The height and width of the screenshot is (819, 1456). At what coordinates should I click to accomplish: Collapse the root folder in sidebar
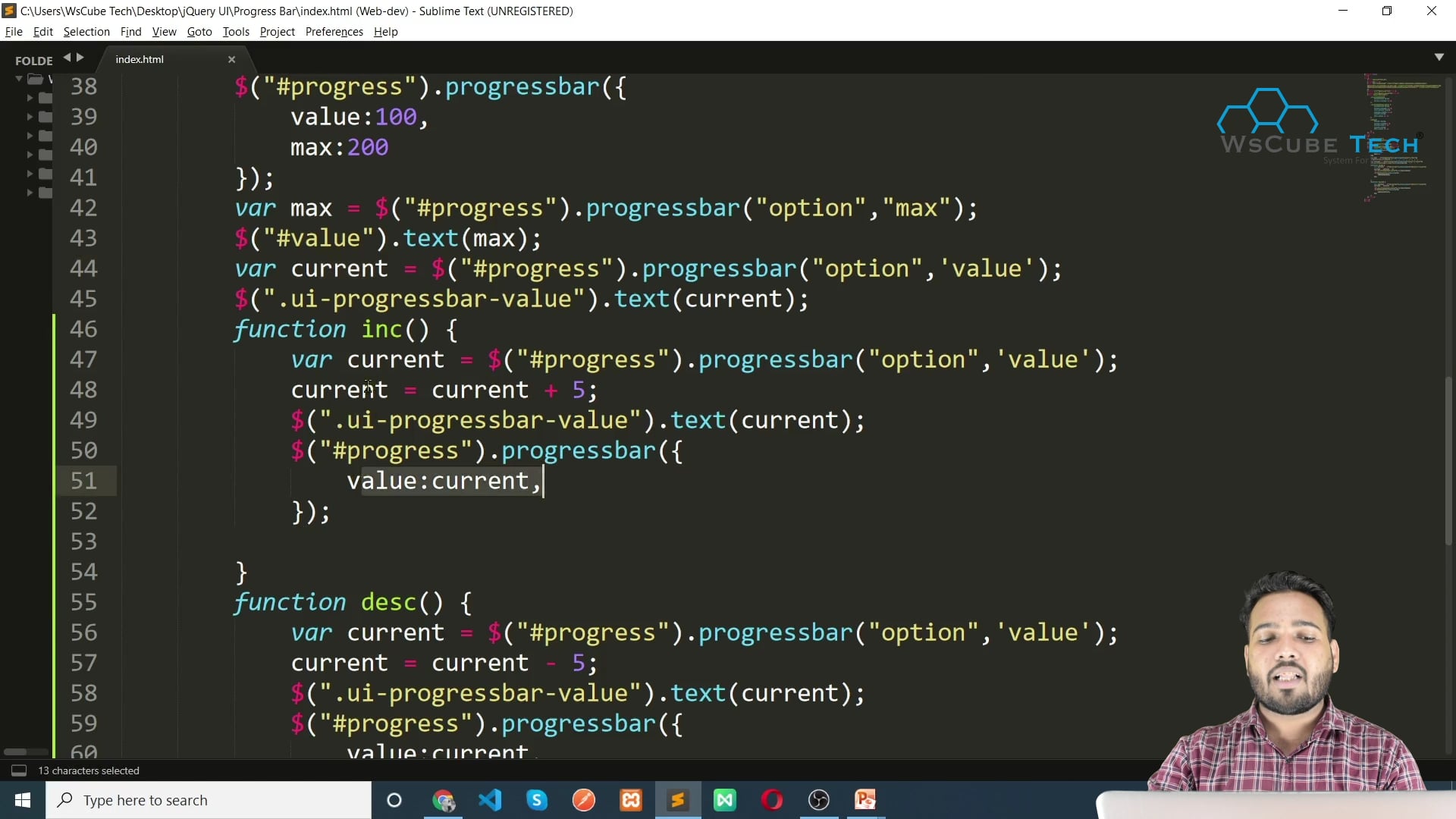19,79
